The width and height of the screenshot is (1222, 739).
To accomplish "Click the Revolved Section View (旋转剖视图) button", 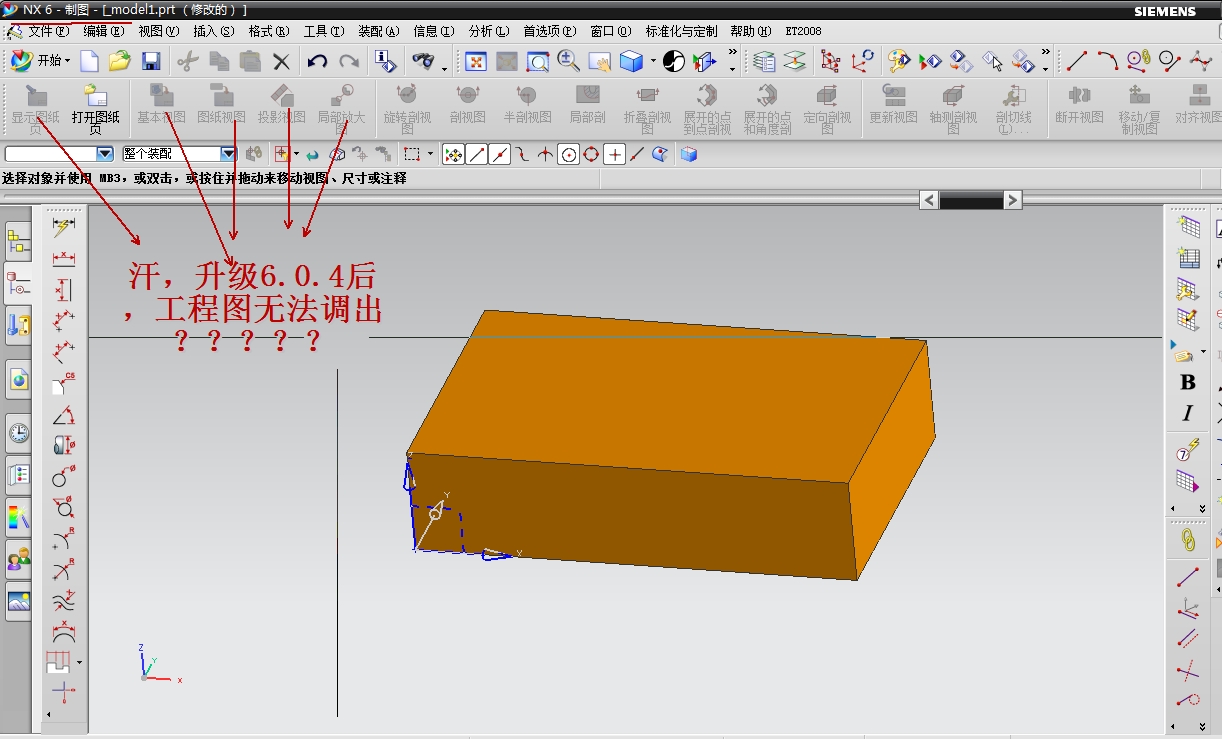I will tap(407, 110).
